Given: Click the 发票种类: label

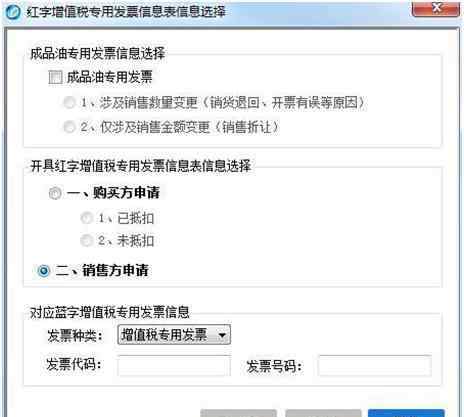Looking at the screenshot, I should point(75,335).
